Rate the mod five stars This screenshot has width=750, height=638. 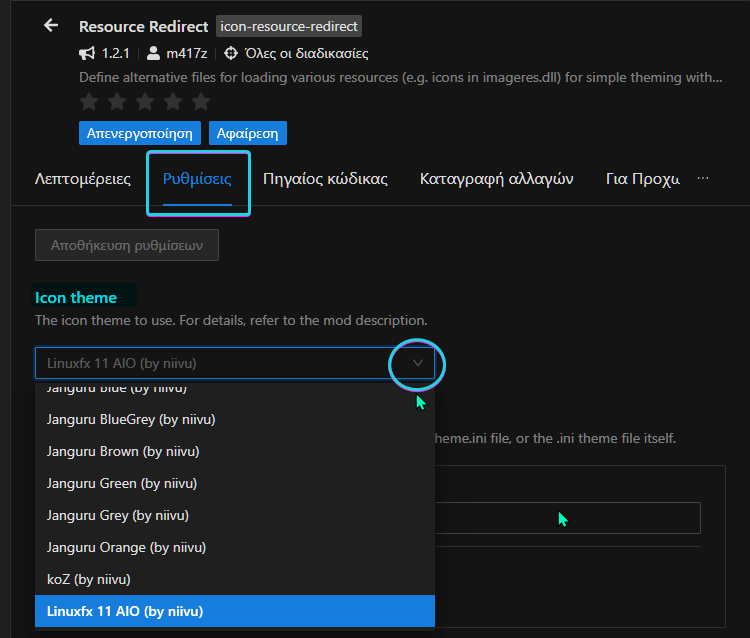201,101
